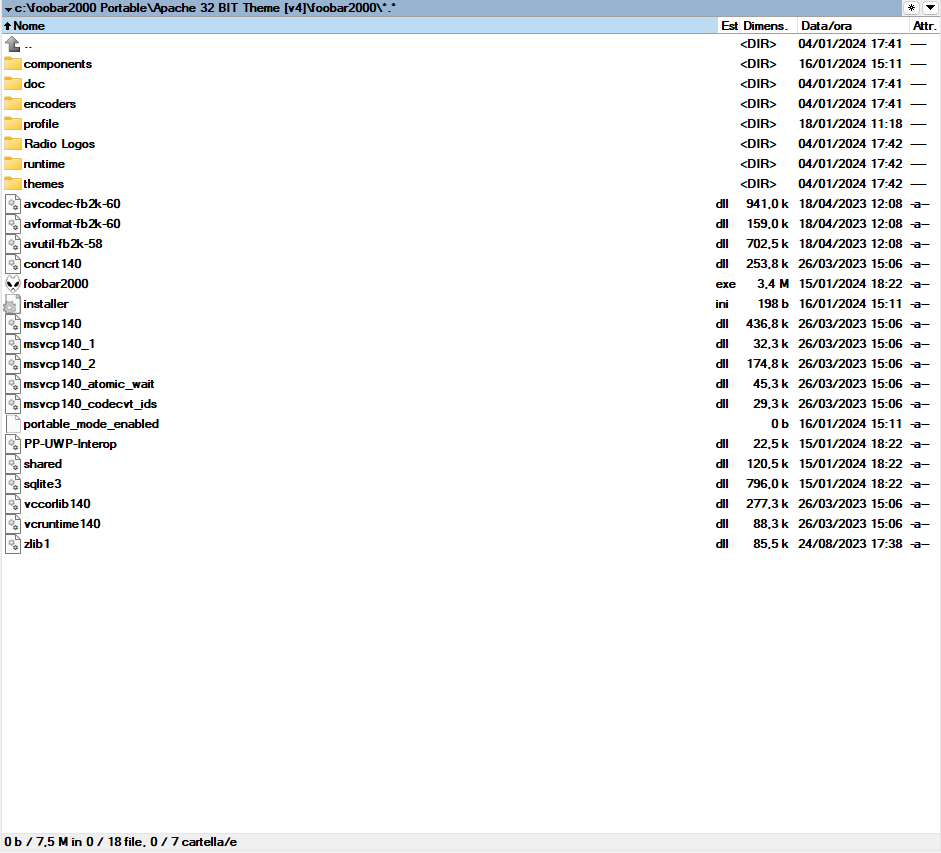Click the msvcp140_1 dll file icon
This screenshot has width=941, height=853.
coord(13,344)
